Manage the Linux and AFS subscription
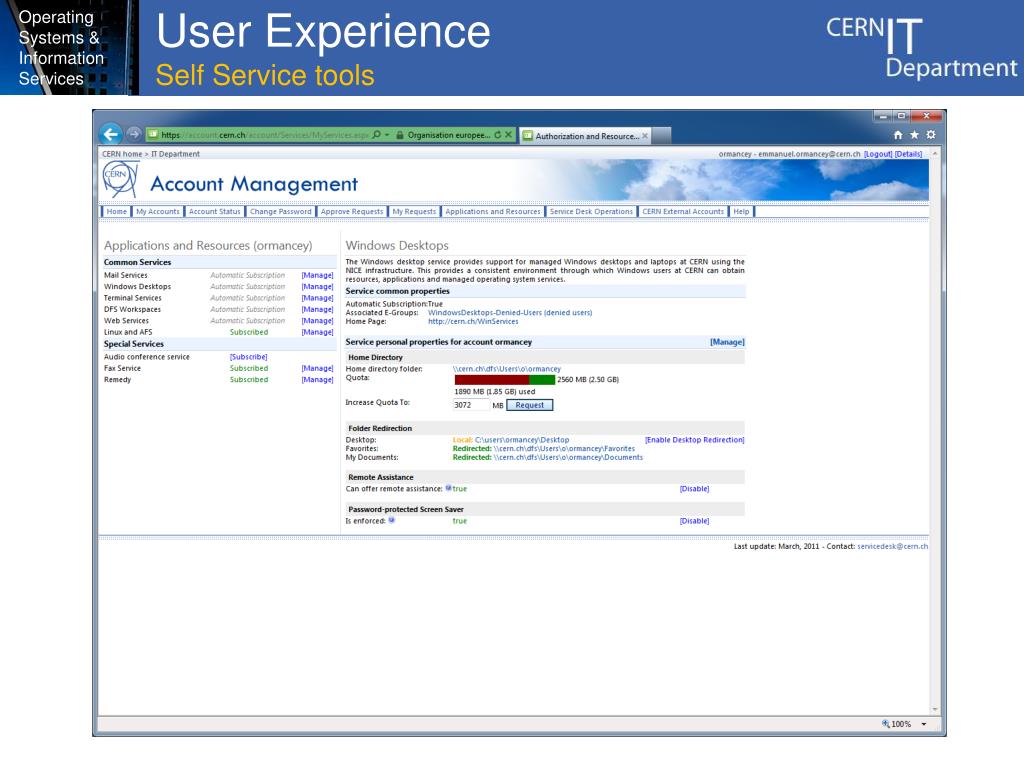Screen dimensions: 1024x768 [x=317, y=332]
